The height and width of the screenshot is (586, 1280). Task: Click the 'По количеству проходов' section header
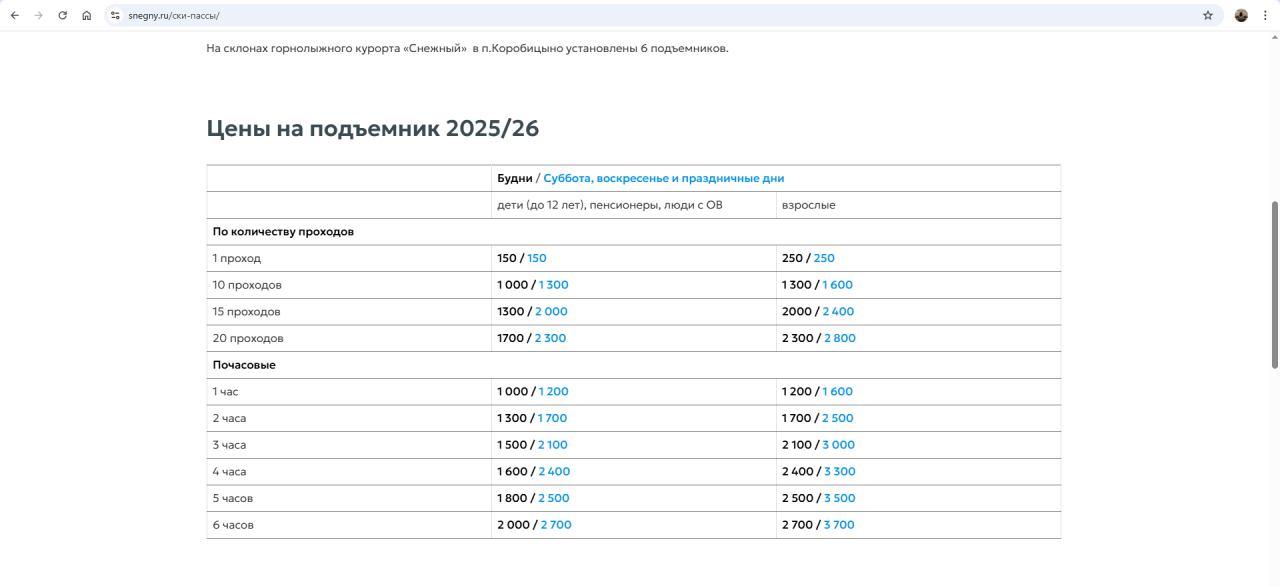283,231
